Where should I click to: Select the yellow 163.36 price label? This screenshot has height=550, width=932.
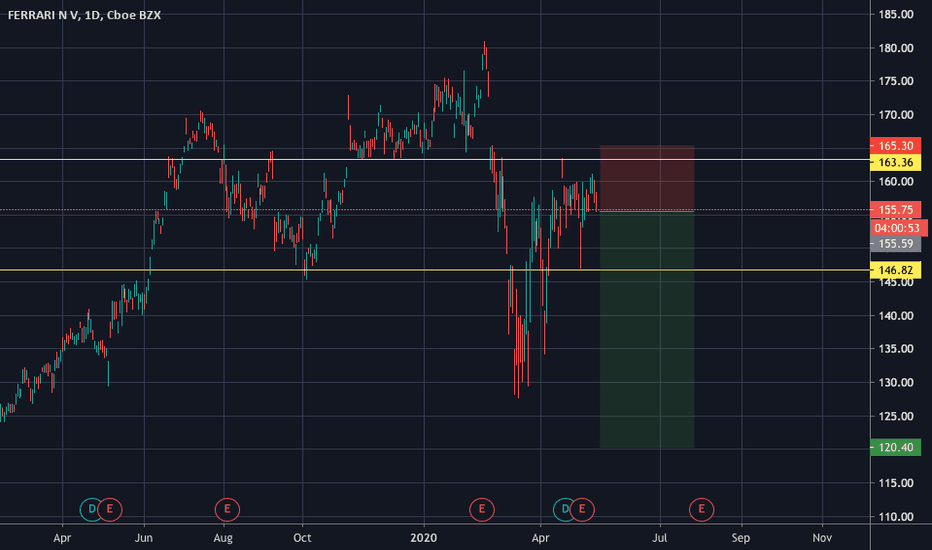point(895,162)
